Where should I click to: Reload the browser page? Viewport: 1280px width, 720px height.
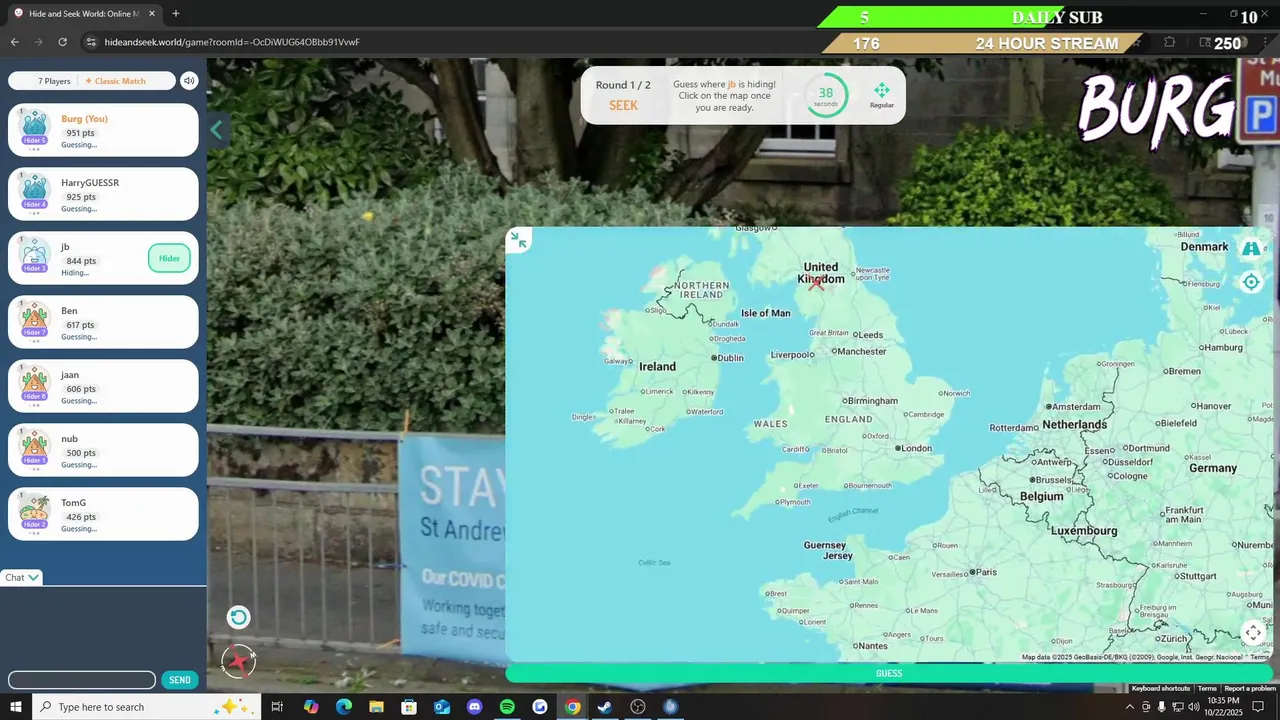click(62, 42)
